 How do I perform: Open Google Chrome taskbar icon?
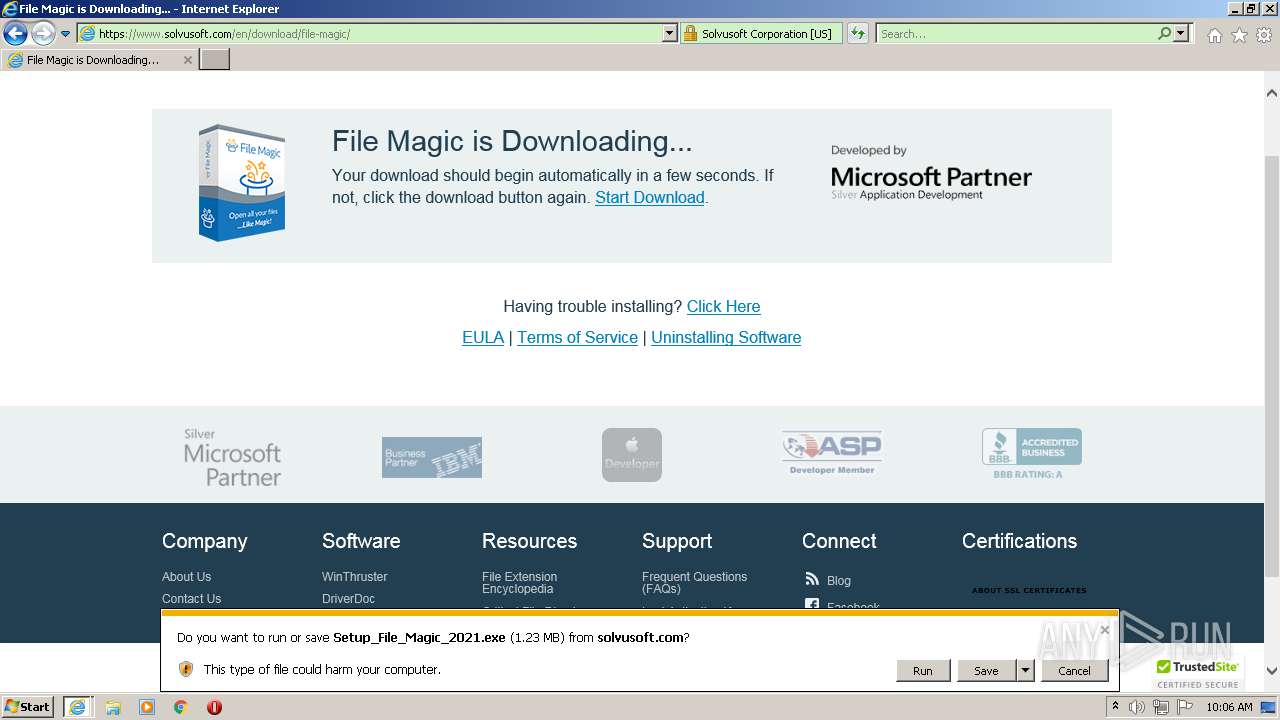(x=181, y=707)
